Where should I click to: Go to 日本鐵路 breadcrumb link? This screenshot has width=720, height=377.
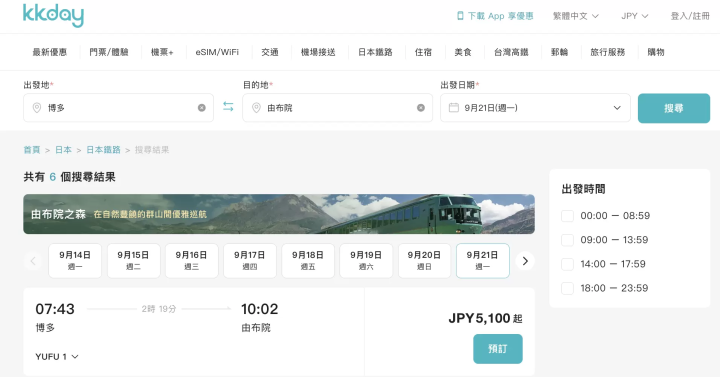[103, 150]
